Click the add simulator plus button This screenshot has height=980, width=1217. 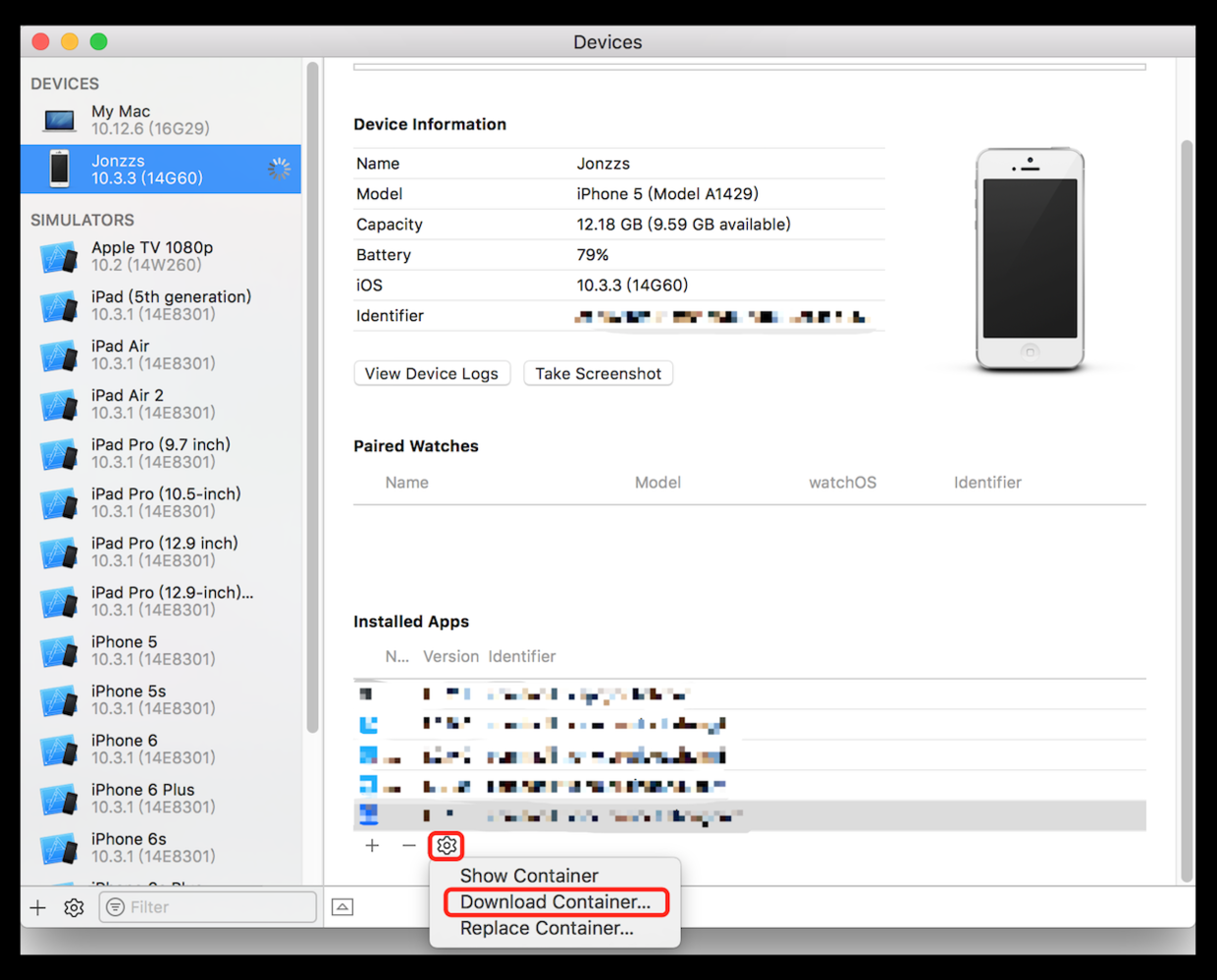pos(37,907)
